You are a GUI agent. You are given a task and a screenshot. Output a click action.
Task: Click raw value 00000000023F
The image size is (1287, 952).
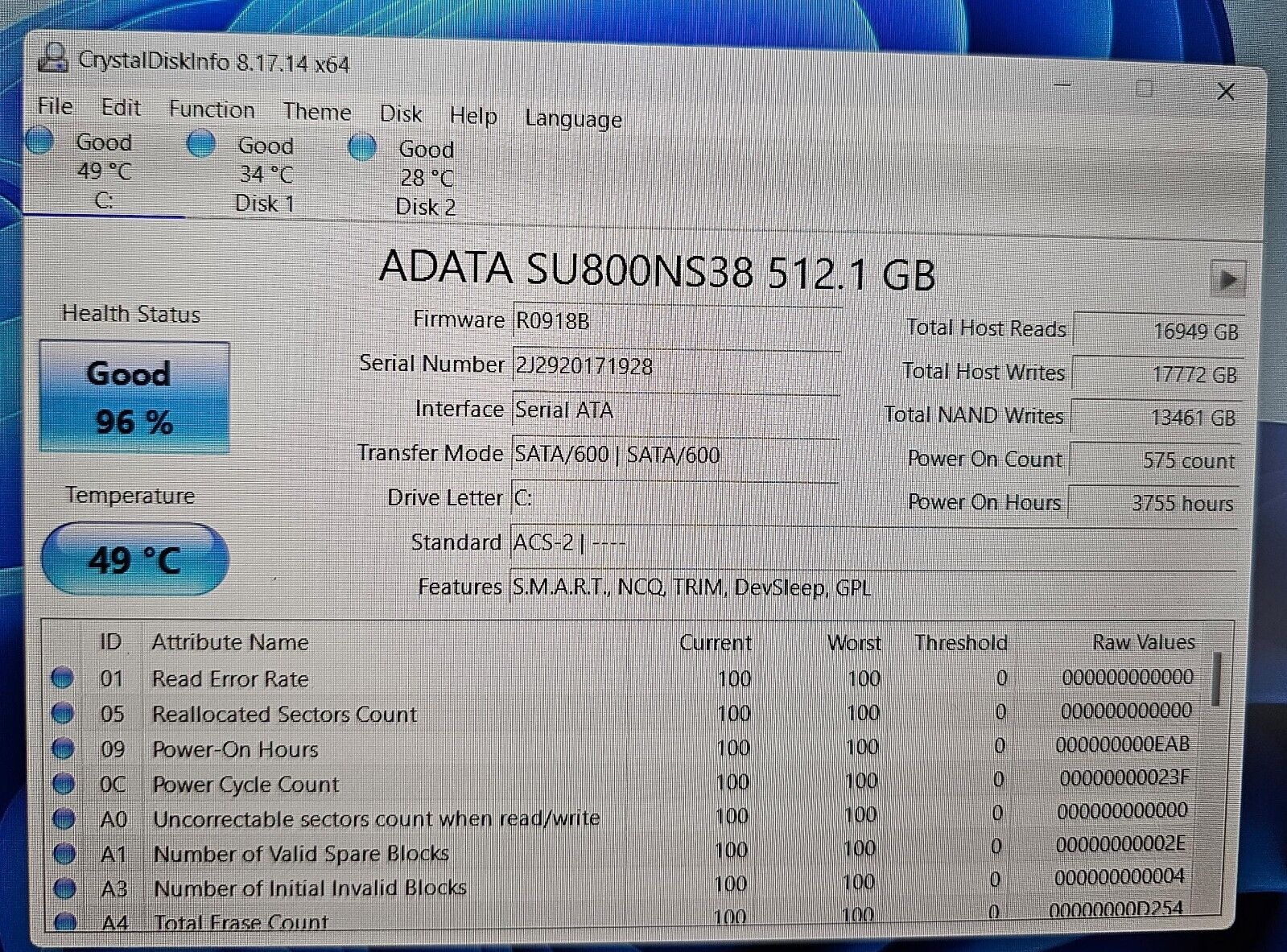point(1124,778)
